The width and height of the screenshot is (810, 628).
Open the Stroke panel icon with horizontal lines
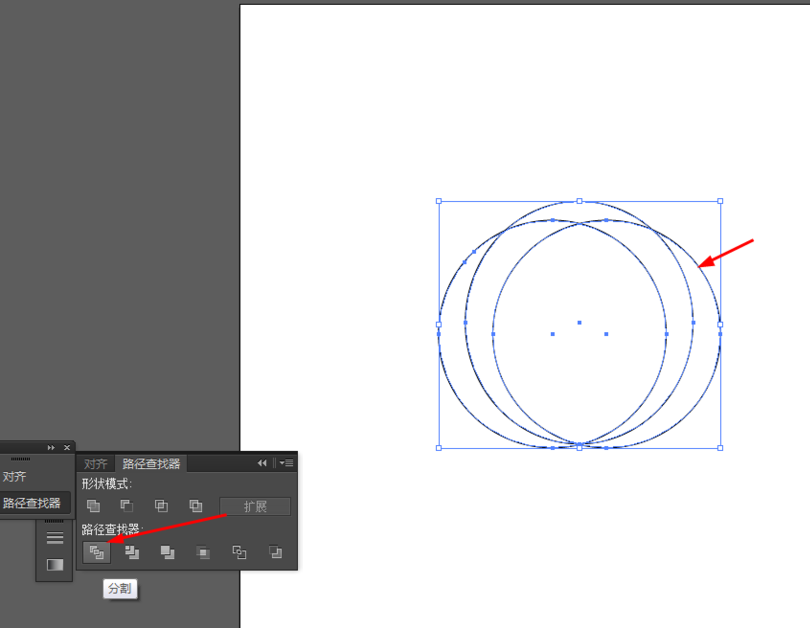(x=55, y=538)
